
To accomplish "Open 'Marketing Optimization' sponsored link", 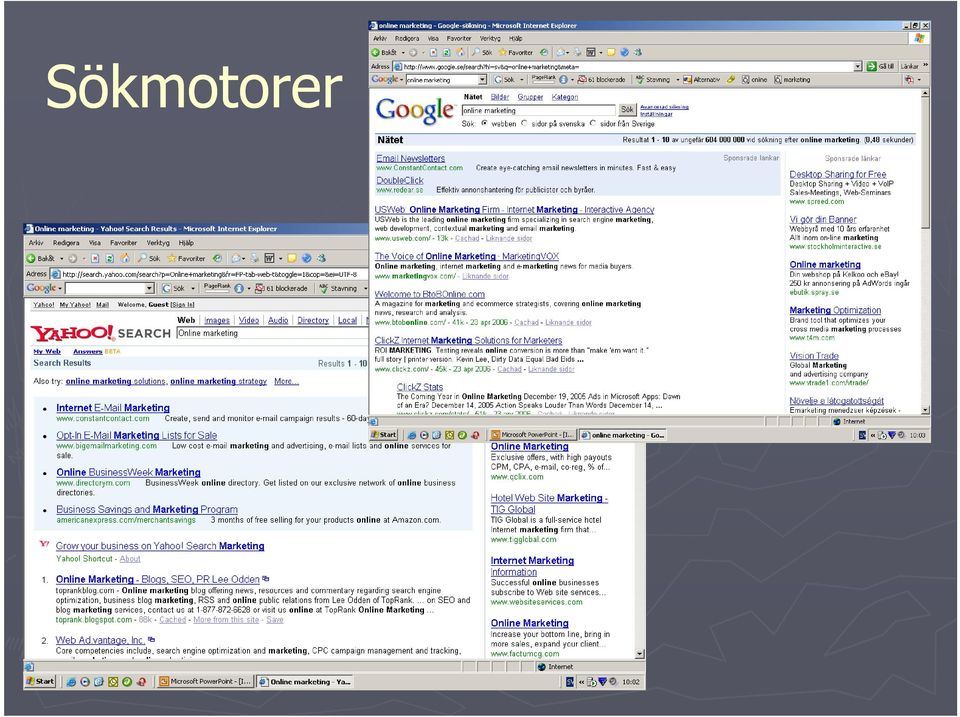I will pos(835,310).
